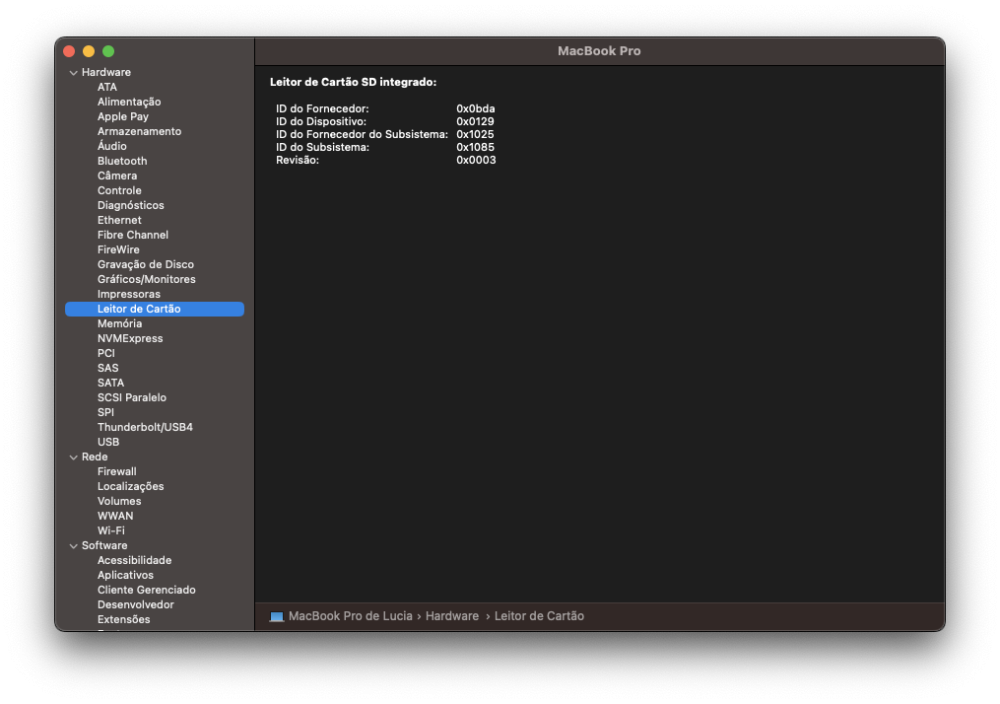Open the FireWire entry

click(118, 249)
